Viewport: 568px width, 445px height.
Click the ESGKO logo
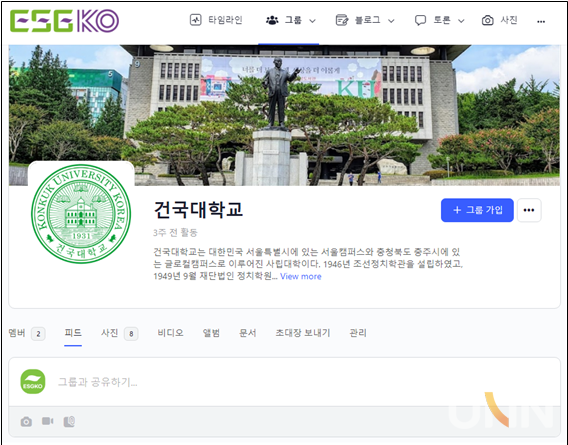[64, 21]
